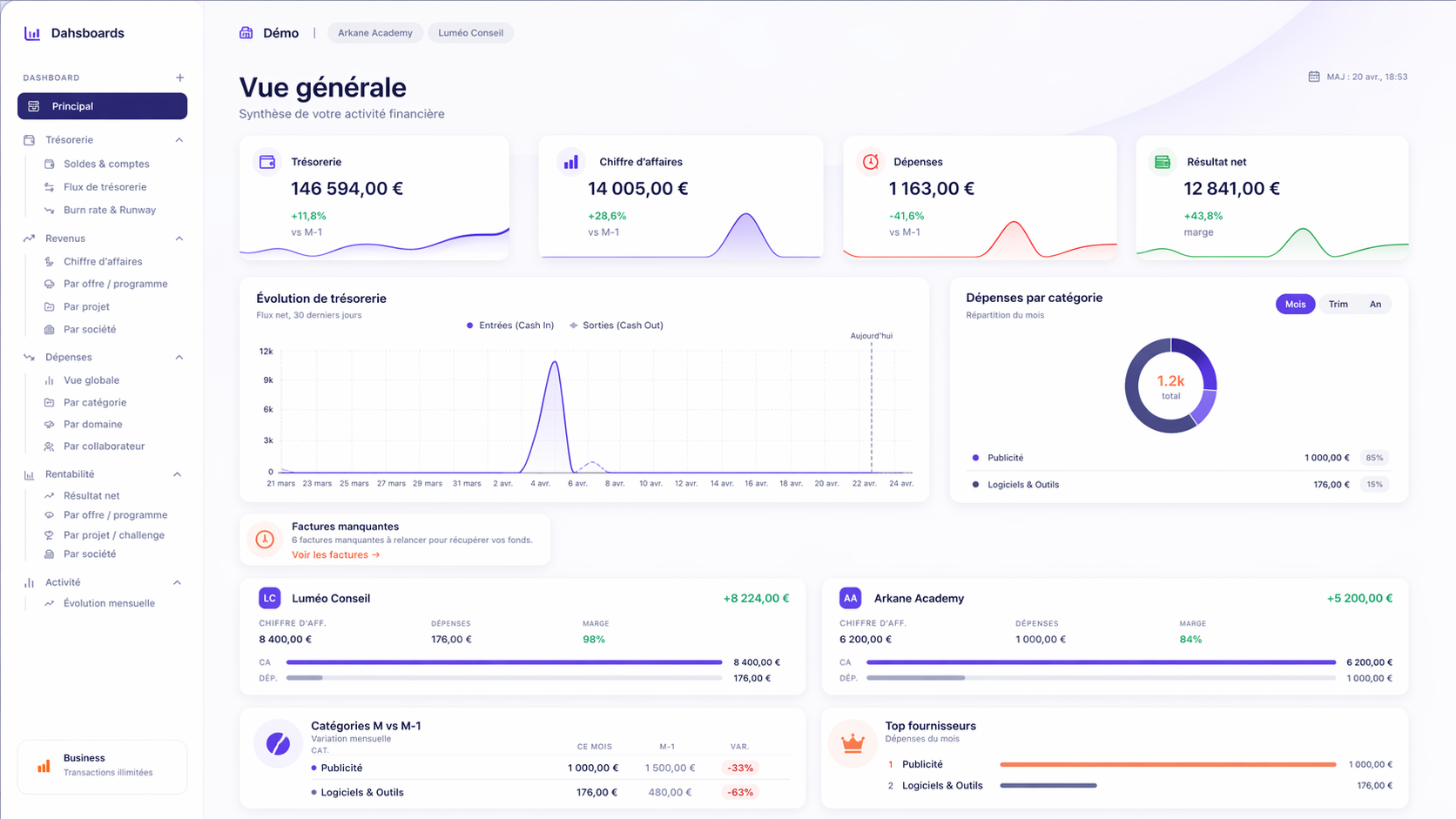This screenshot has width=1456, height=819.
Task: Click the Factures manquantes clock icon
Action: coord(265,540)
